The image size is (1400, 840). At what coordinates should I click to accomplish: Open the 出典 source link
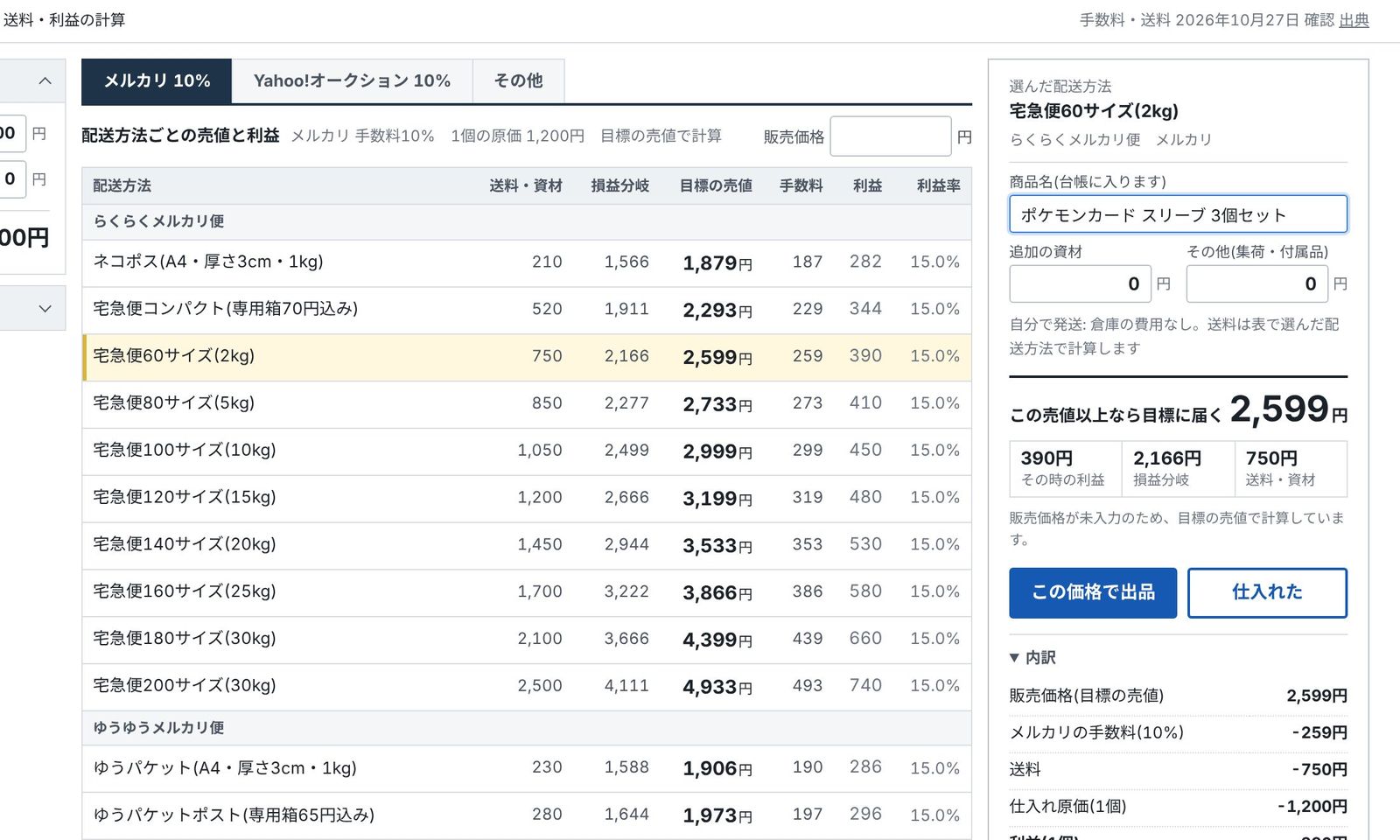(1354, 20)
